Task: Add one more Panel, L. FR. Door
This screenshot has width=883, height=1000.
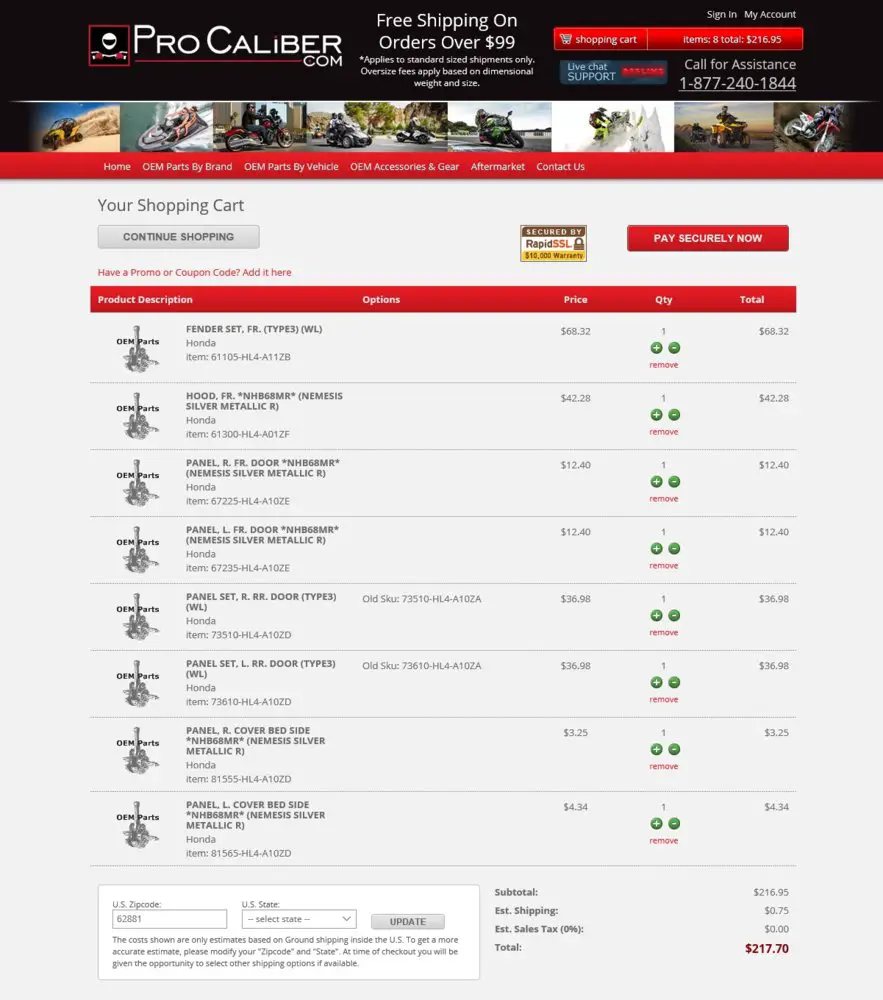Action: coord(656,548)
